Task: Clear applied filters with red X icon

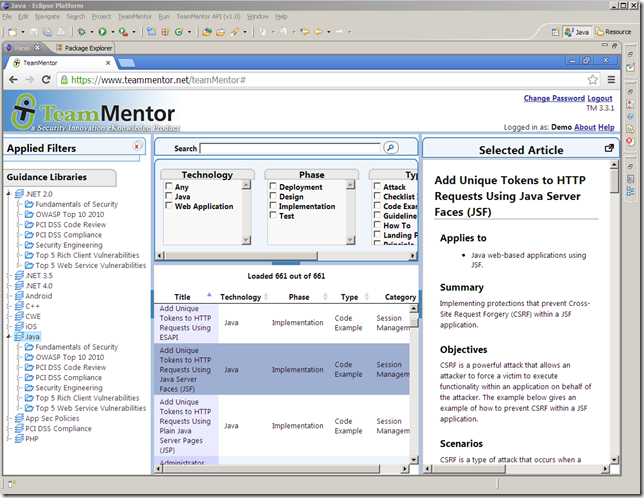Action: pos(137,147)
